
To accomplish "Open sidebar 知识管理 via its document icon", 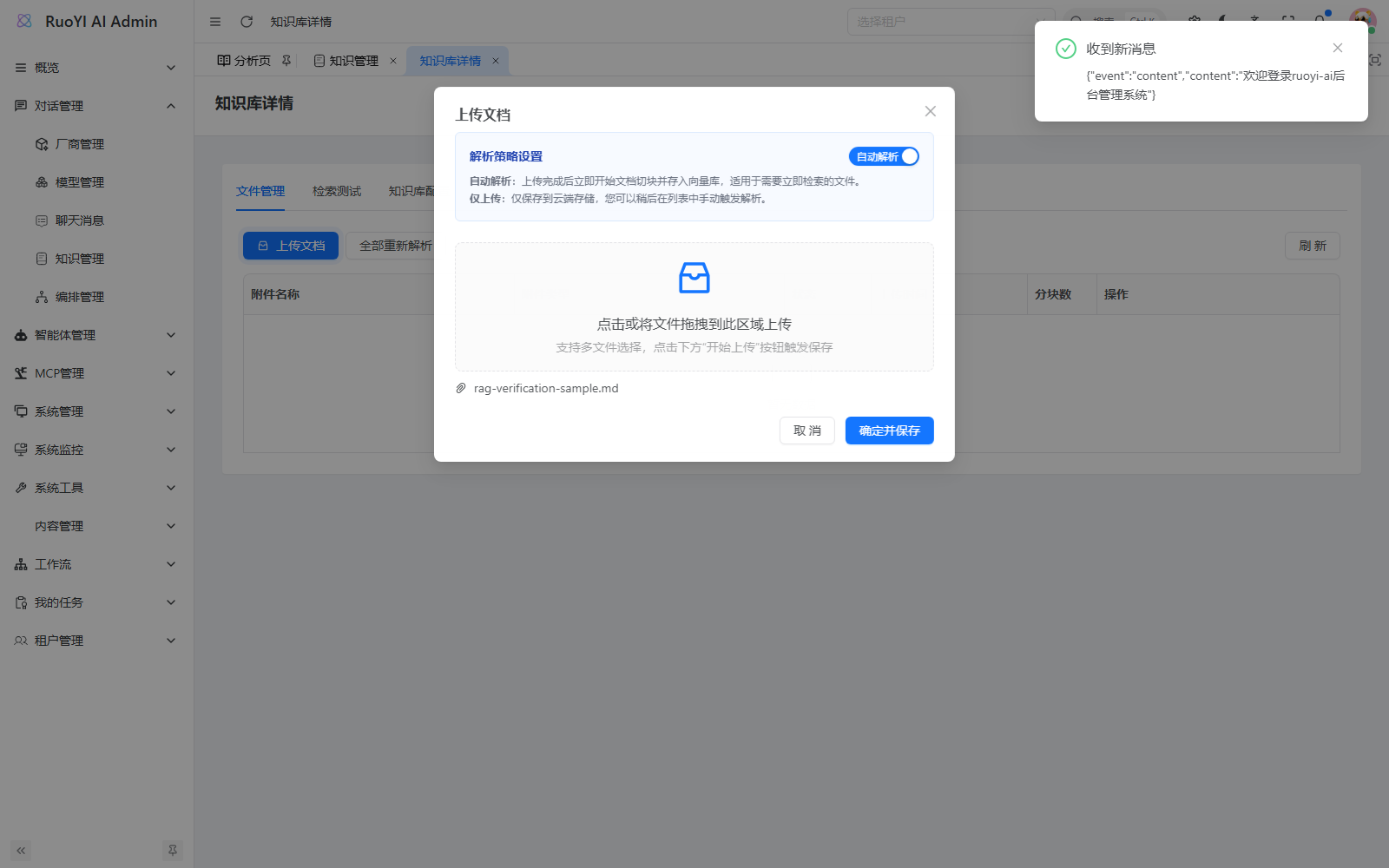I will pyautogui.click(x=42, y=259).
